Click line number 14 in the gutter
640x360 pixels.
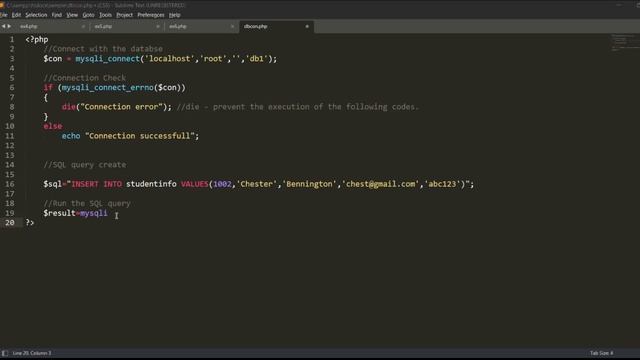click(10, 165)
